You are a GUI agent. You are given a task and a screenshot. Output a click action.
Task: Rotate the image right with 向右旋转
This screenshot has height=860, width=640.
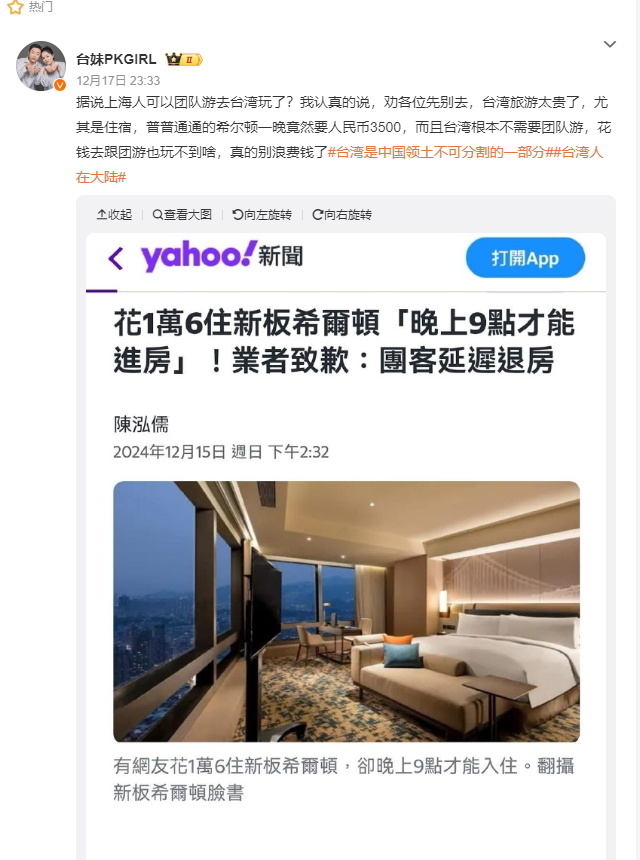342,214
